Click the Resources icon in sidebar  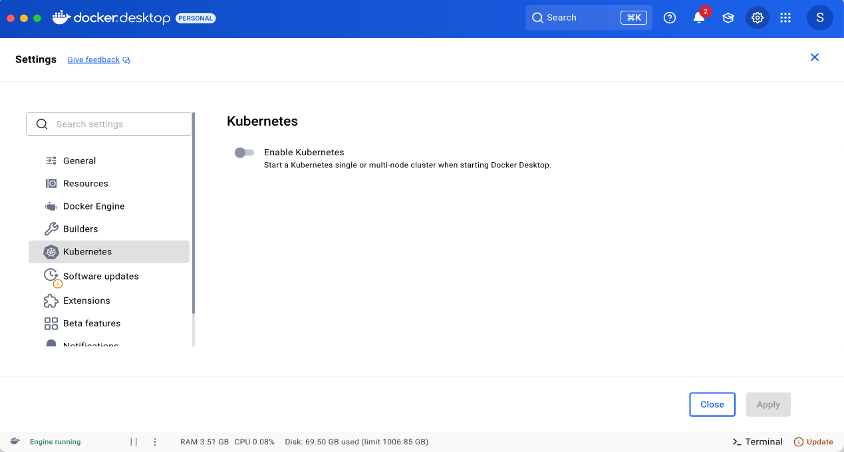pyautogui.click(x=51, y=183)
